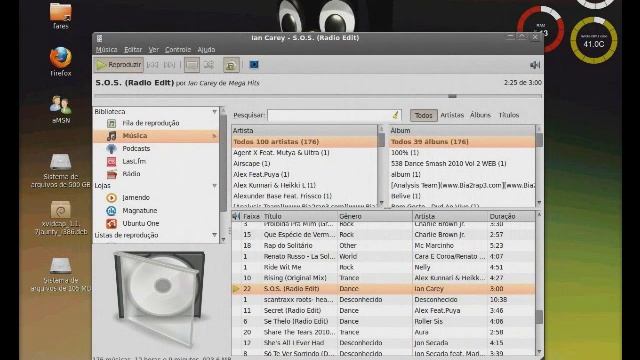The image size is (640, 360).
Task: Click album list scrollbar down arrow
Action: (x=539, y=202)
